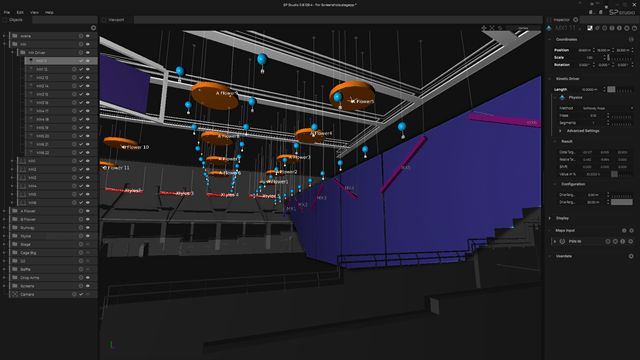Click the power icon beside PSN IN
640x360 pixels.
562,241
